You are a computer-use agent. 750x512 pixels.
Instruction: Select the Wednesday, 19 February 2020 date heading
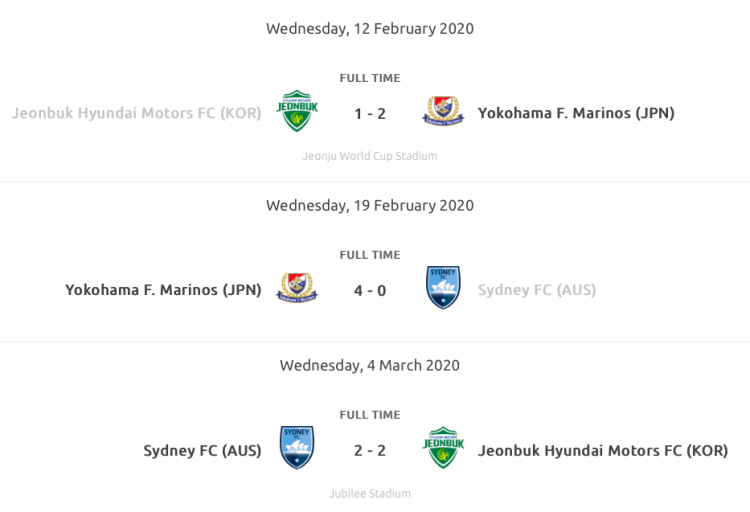[x=370, y=205]
